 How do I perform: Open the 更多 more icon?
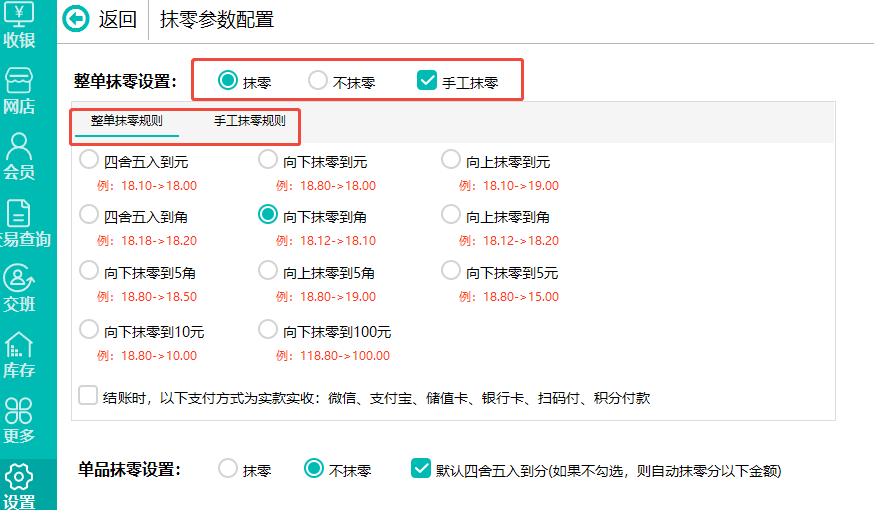[20, 419]
